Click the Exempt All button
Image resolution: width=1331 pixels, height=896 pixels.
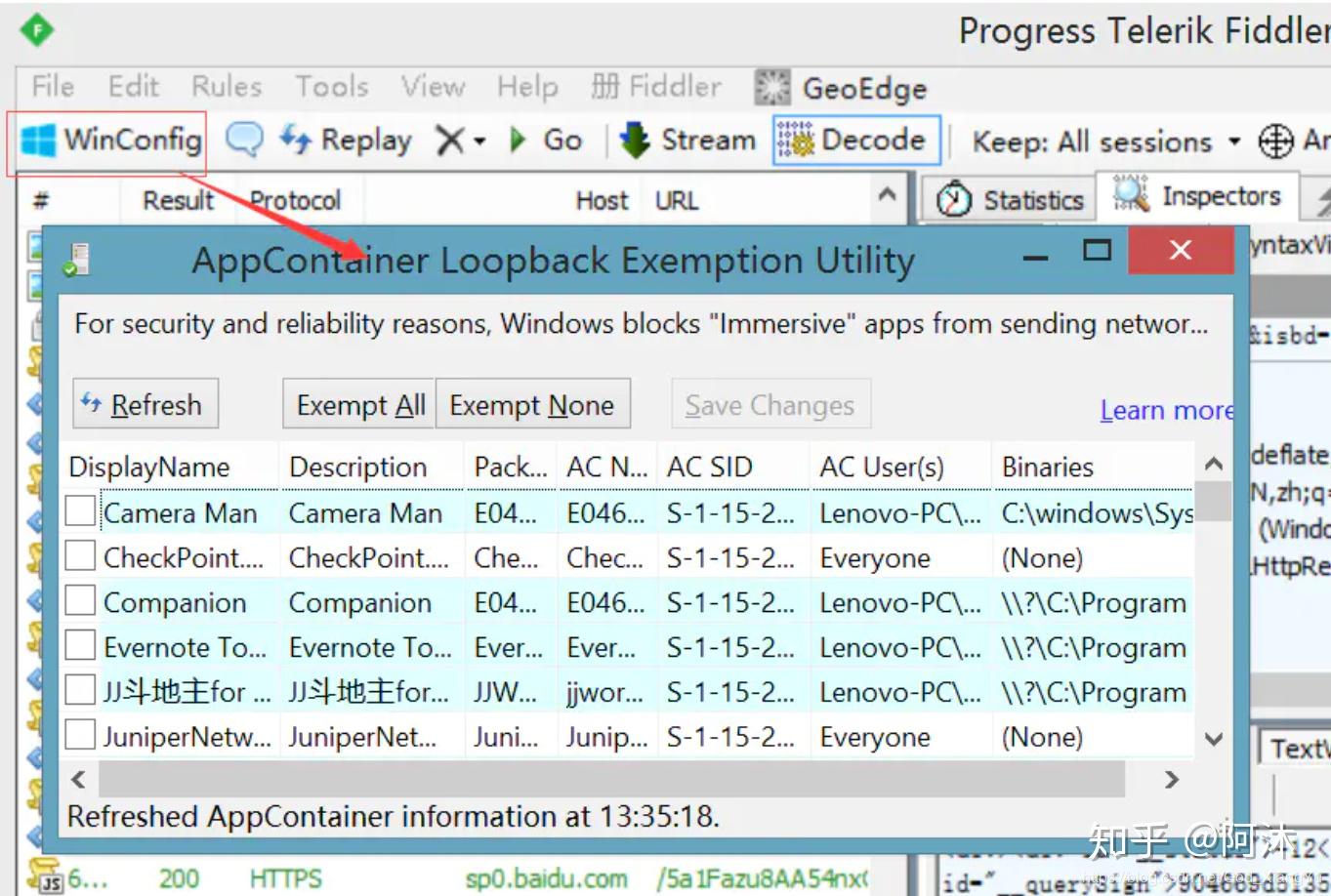(x=359, y=404)
